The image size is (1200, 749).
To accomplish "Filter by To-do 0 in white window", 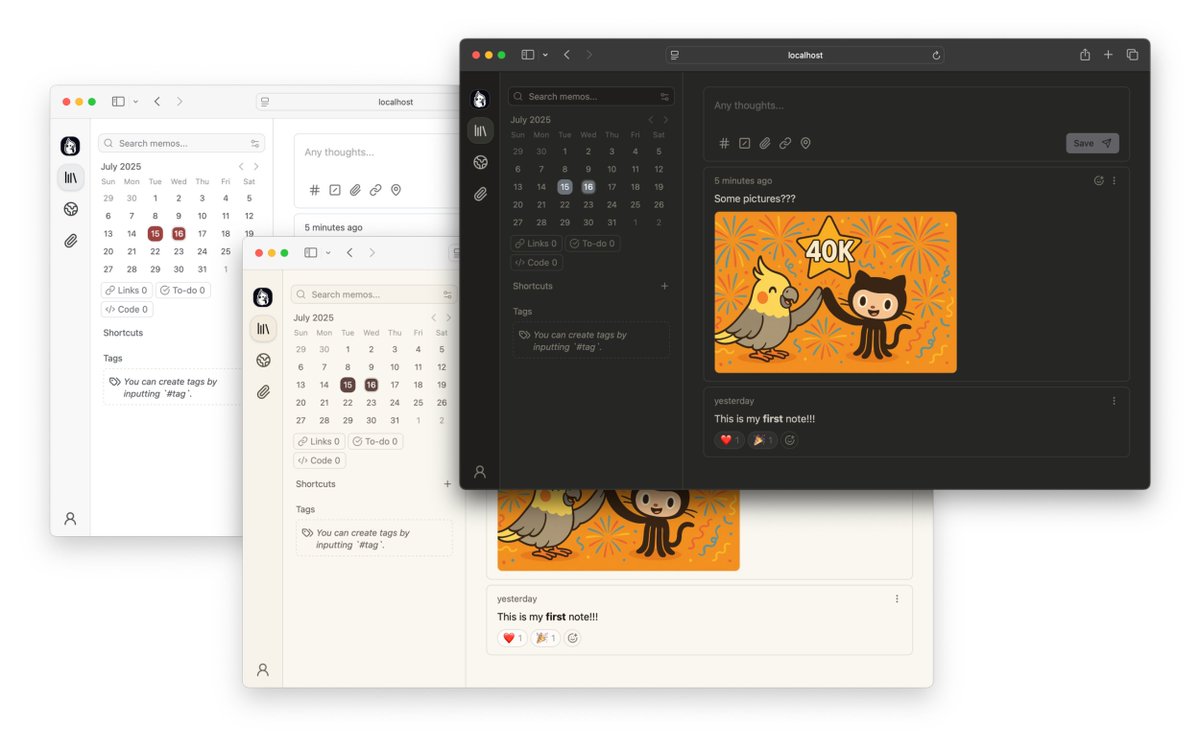I will (x=182, y=290).
